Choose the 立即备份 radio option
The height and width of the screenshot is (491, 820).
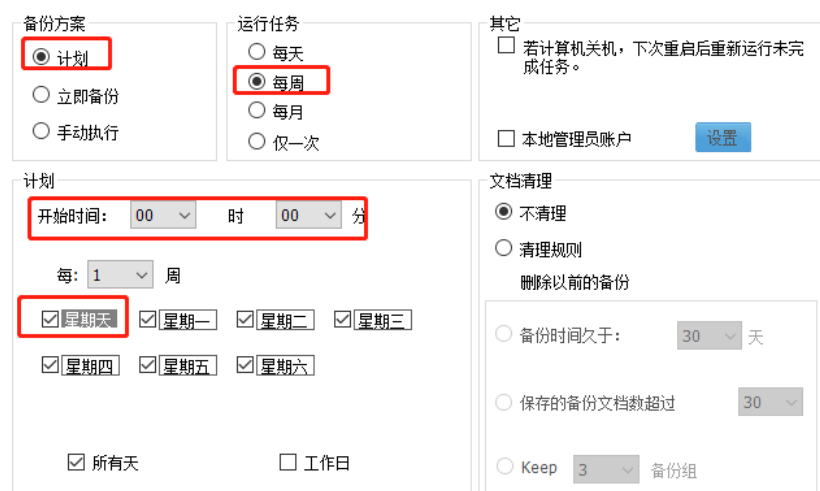pyautogui.click(x=41, y=95)
